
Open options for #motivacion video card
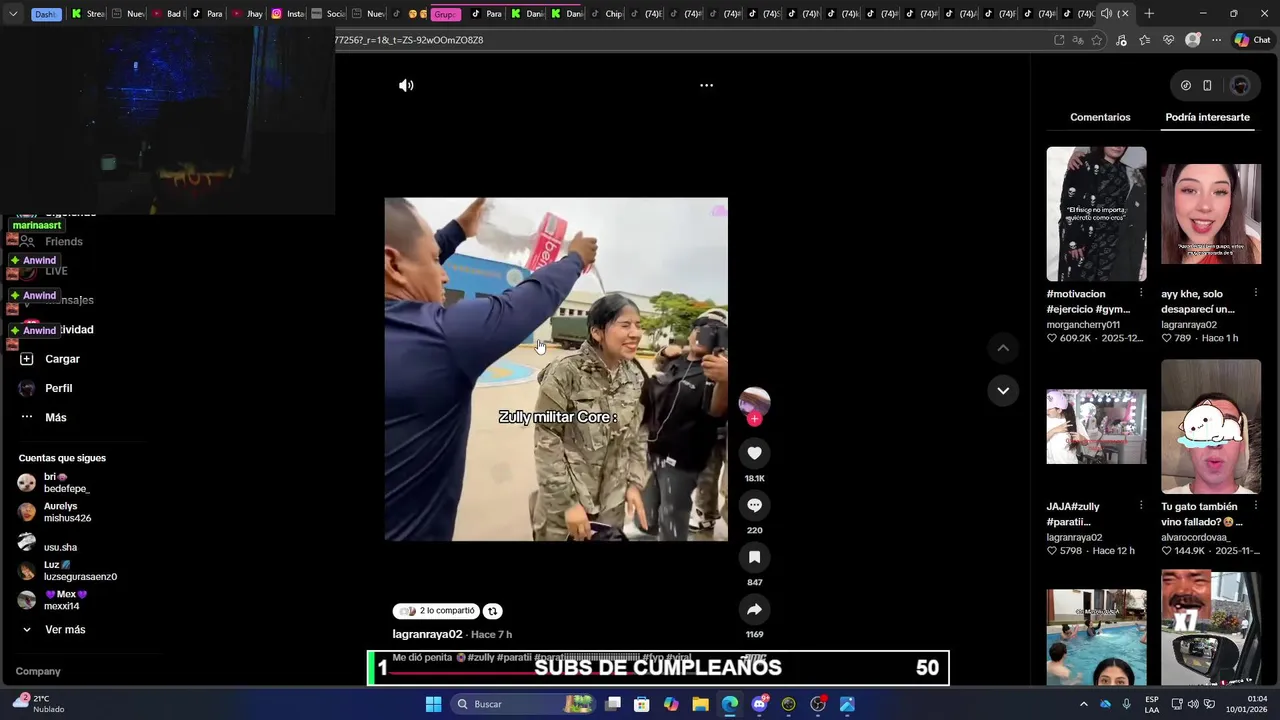(x=1141, y=293)
